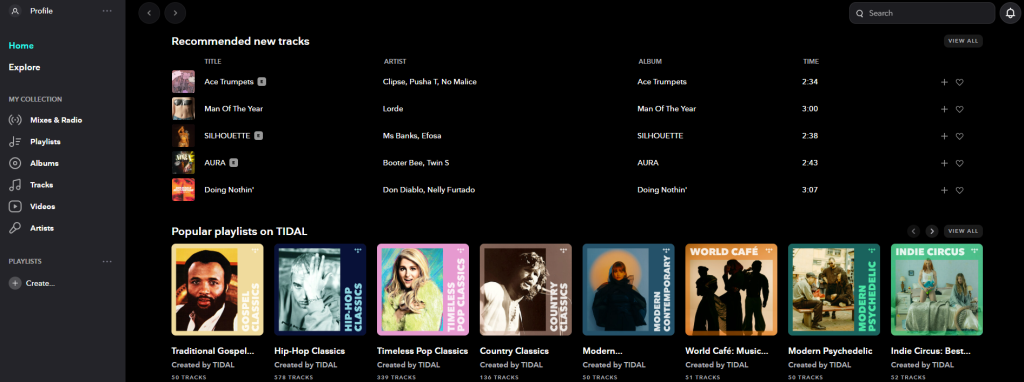
Task: Favorite the SILHOUETTE track with heart
Action: [x=959, y=136]
